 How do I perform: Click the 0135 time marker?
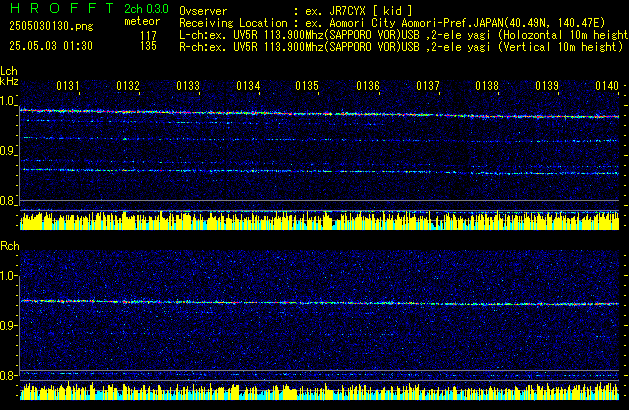[307, 86]
